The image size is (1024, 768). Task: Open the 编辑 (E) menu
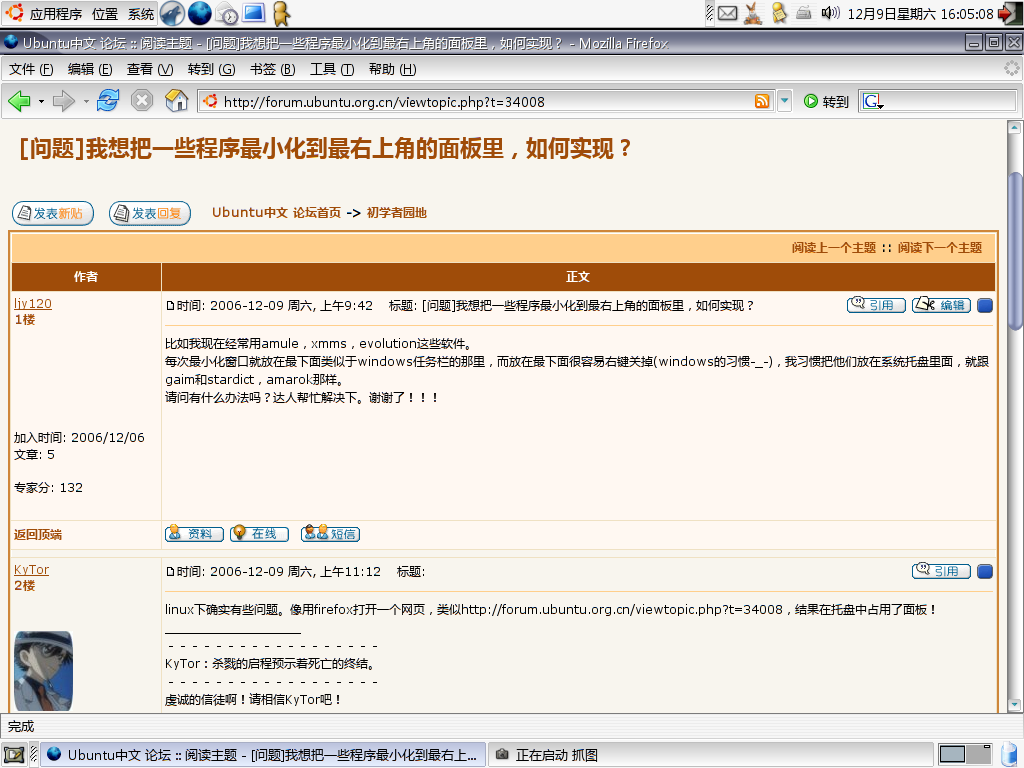pyautogui.click(x=90, y=69)
